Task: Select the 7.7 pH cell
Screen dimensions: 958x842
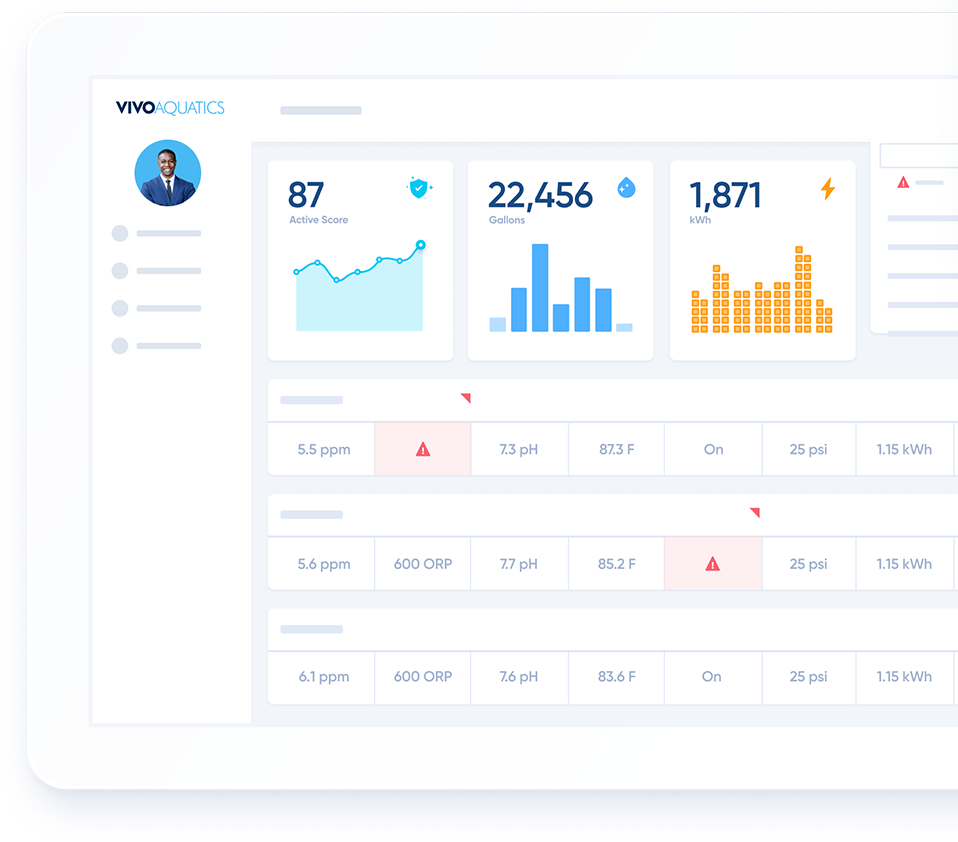Action: (518, 564)
